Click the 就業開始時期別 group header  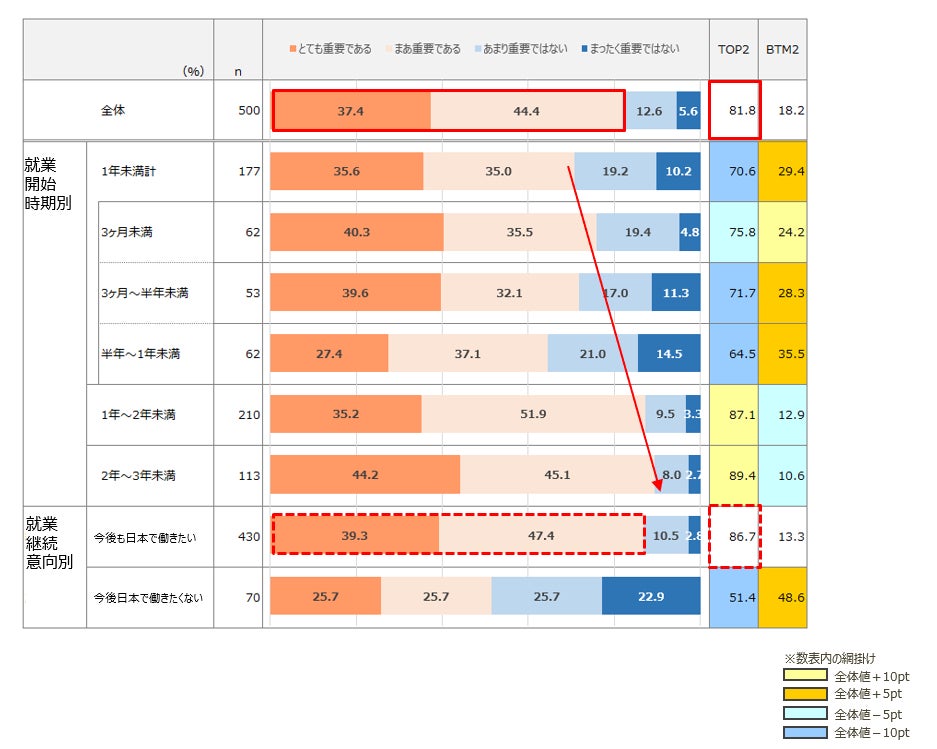point(48,184)
